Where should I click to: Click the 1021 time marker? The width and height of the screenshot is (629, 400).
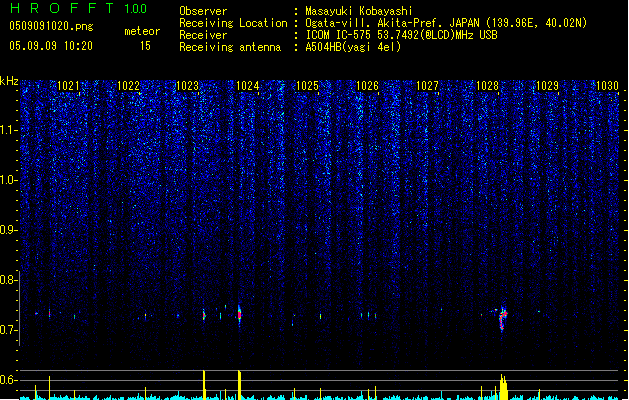(68, 86)
